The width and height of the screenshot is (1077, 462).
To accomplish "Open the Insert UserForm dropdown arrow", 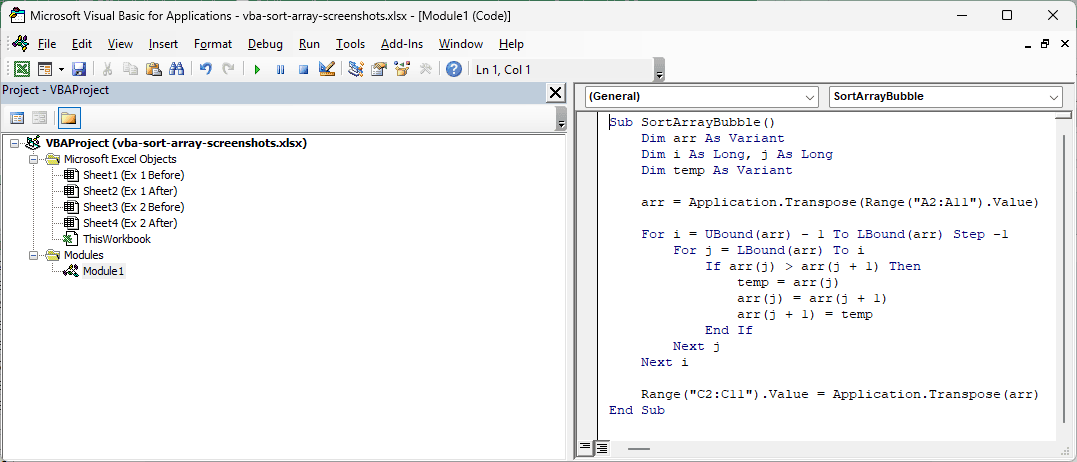I will tap(61, 69).
